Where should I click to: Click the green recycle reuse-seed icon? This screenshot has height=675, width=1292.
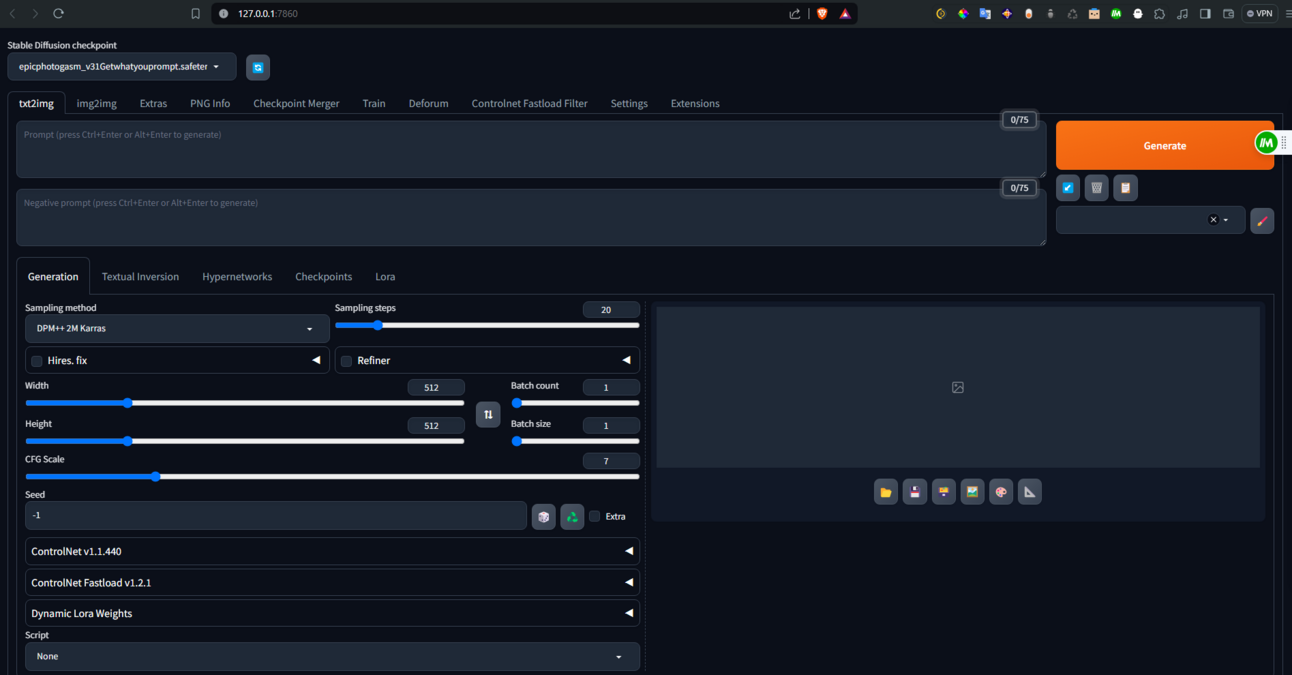tap(572, 517)
